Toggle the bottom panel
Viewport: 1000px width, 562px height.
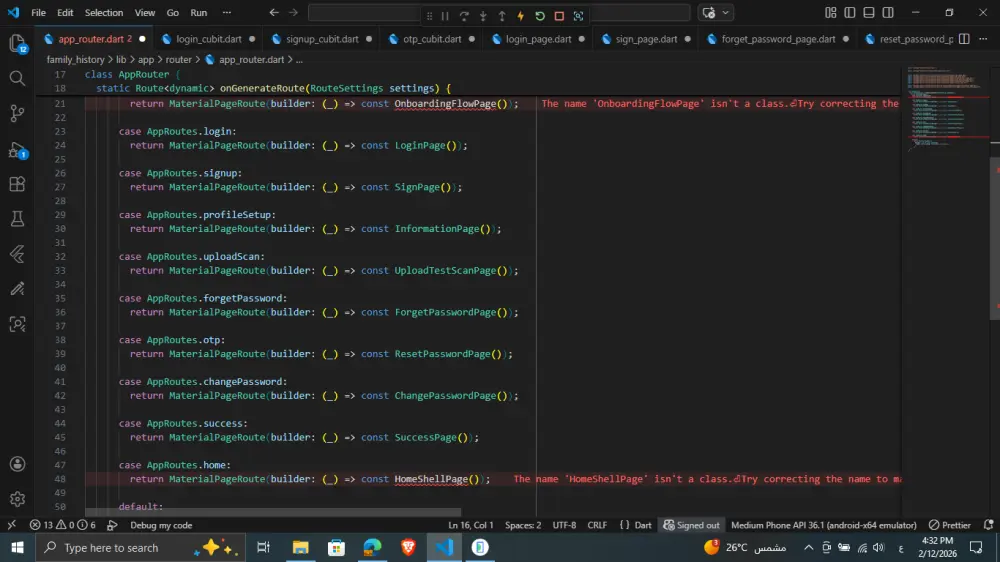coord(869,13)
